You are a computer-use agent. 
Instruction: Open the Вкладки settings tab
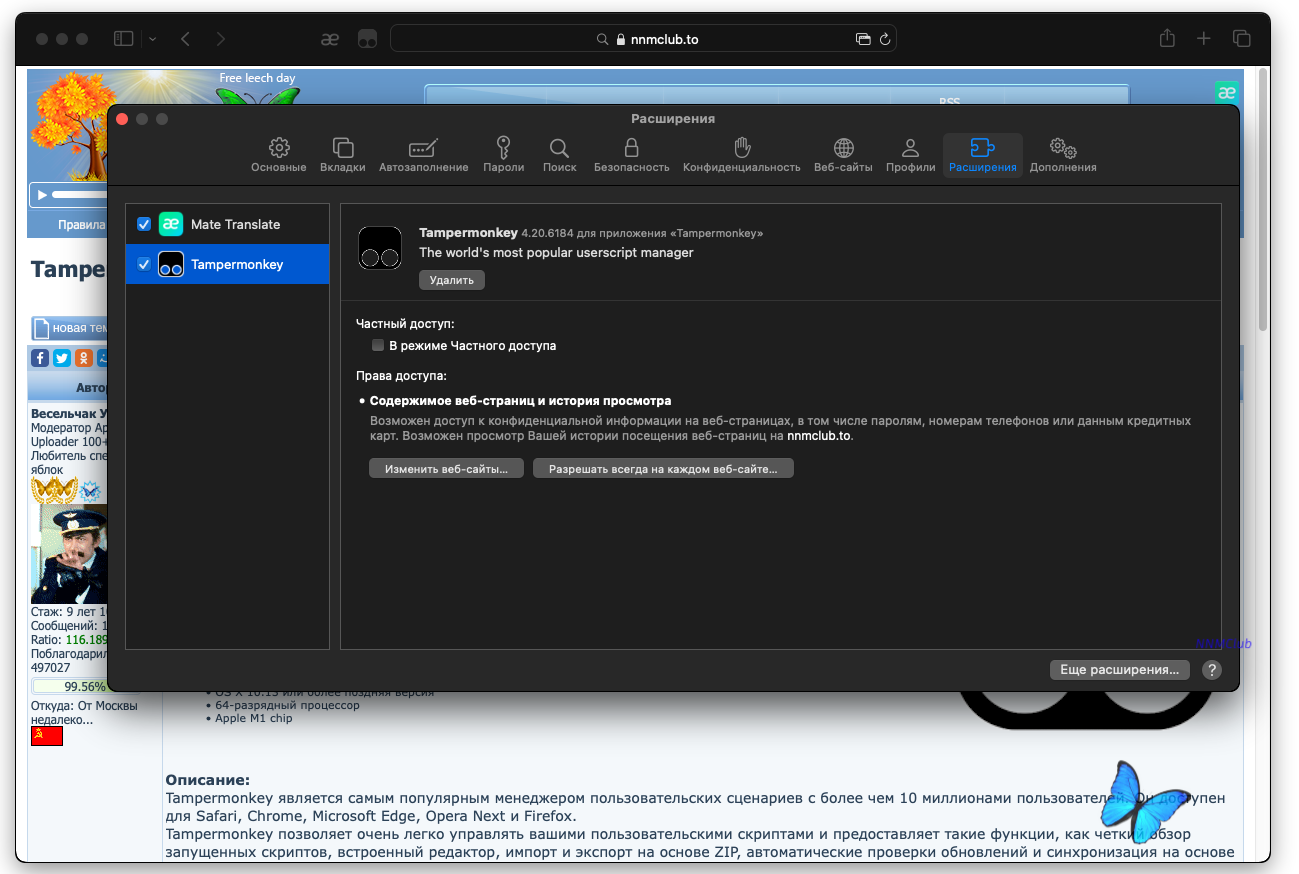tap(343, 155)
